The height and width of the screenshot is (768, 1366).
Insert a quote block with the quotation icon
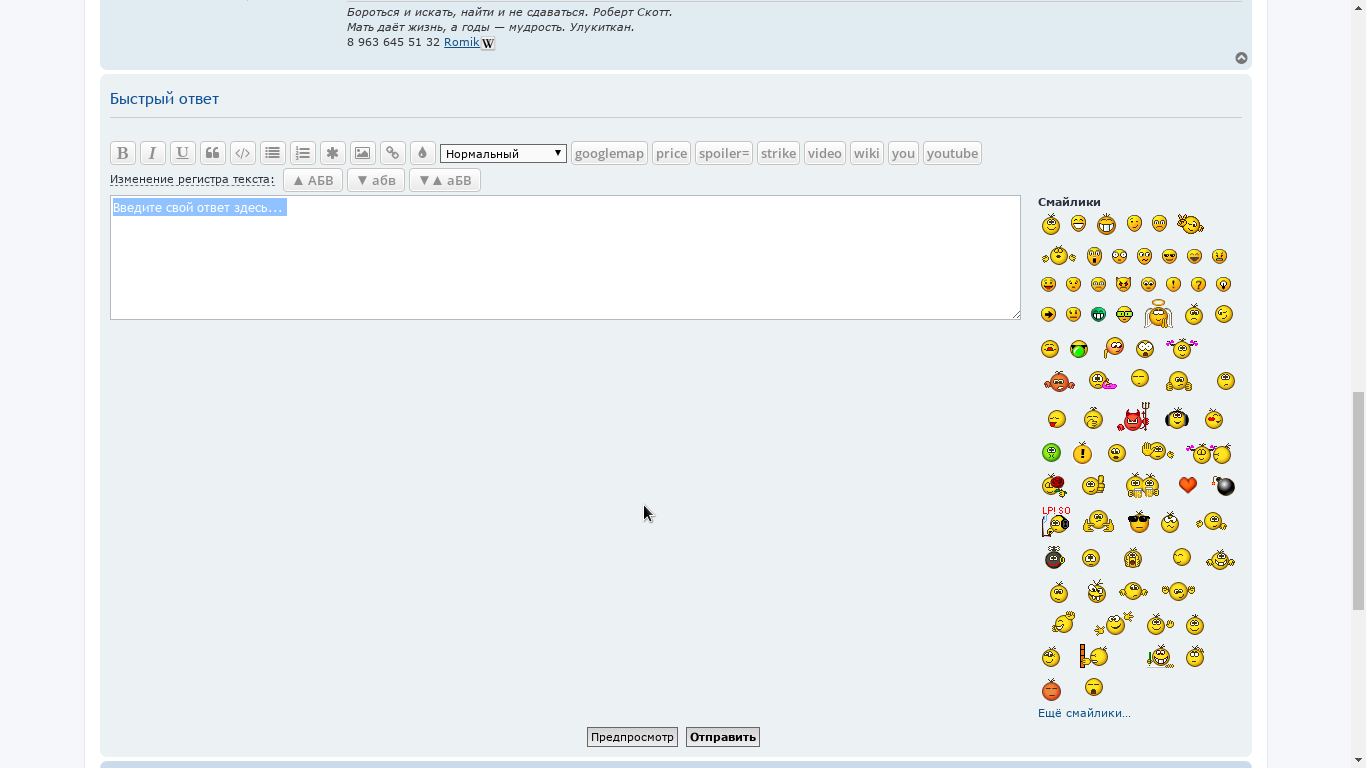(212, 153)
